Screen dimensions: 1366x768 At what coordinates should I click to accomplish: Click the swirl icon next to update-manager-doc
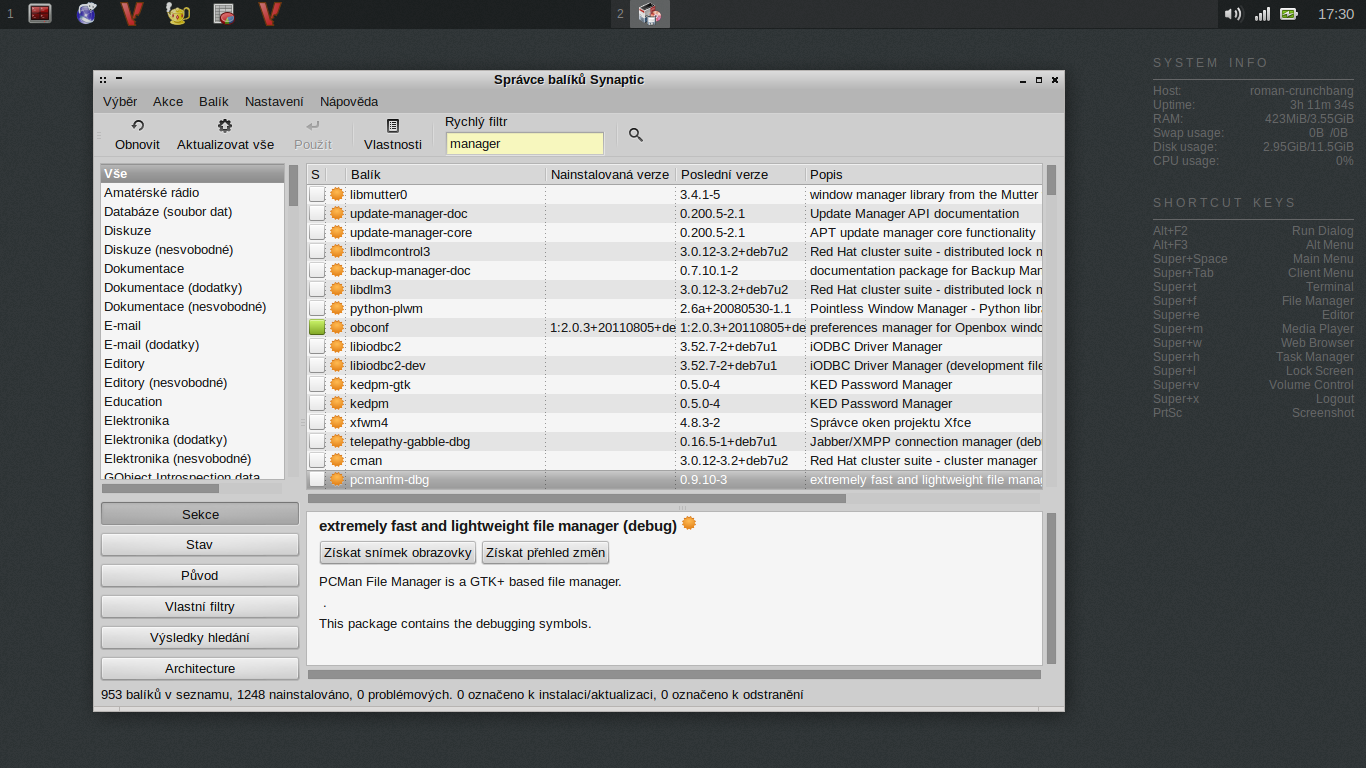tap(337, 213)
